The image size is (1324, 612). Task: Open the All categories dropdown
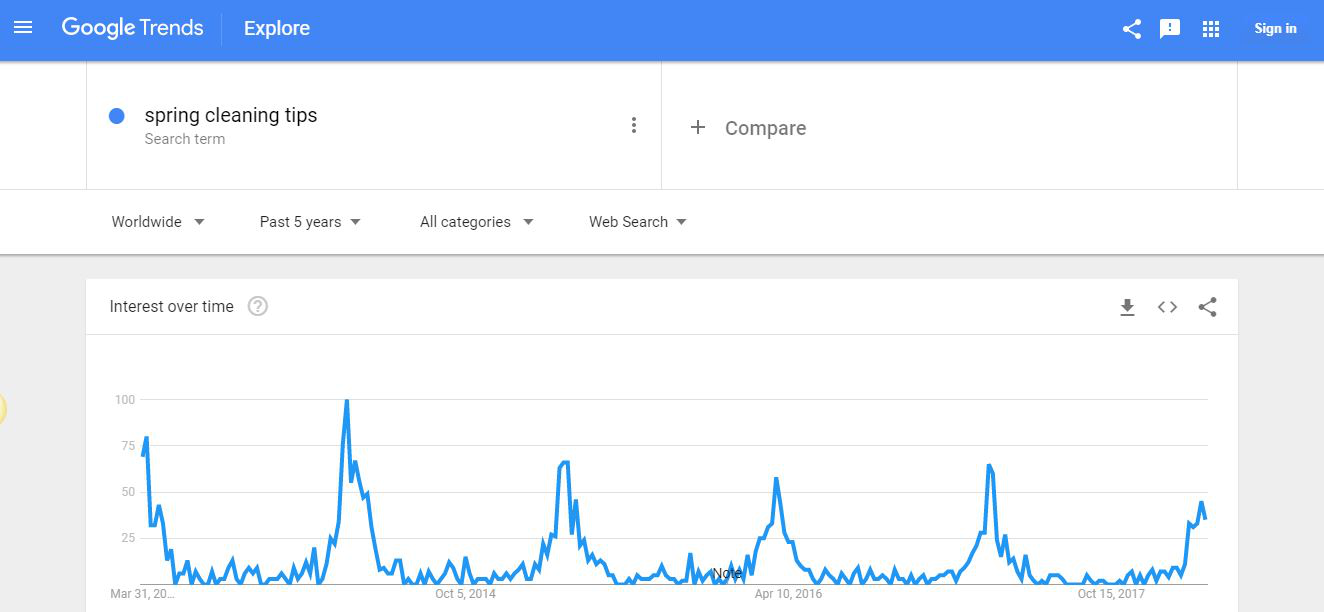click(x=476, y=221)
